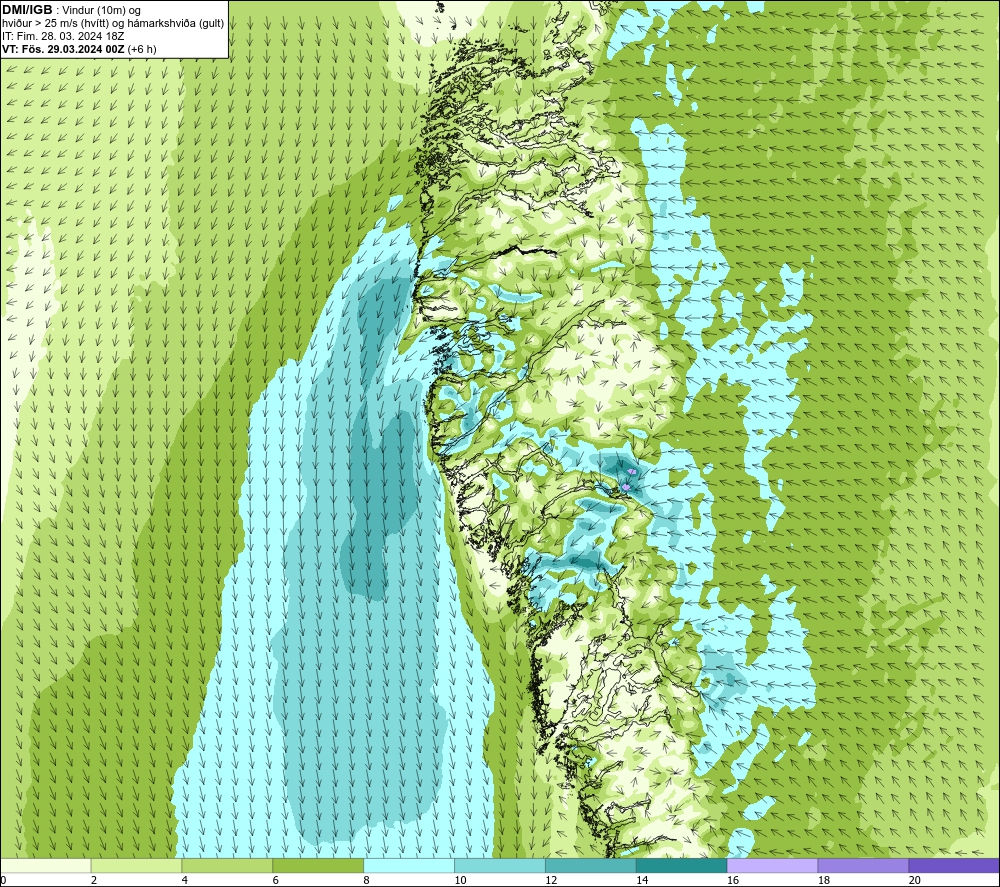The height and width of the screenshot is (887, 1000).
Task: Click the legend scale value 10
Action: (x=460, y=880)
